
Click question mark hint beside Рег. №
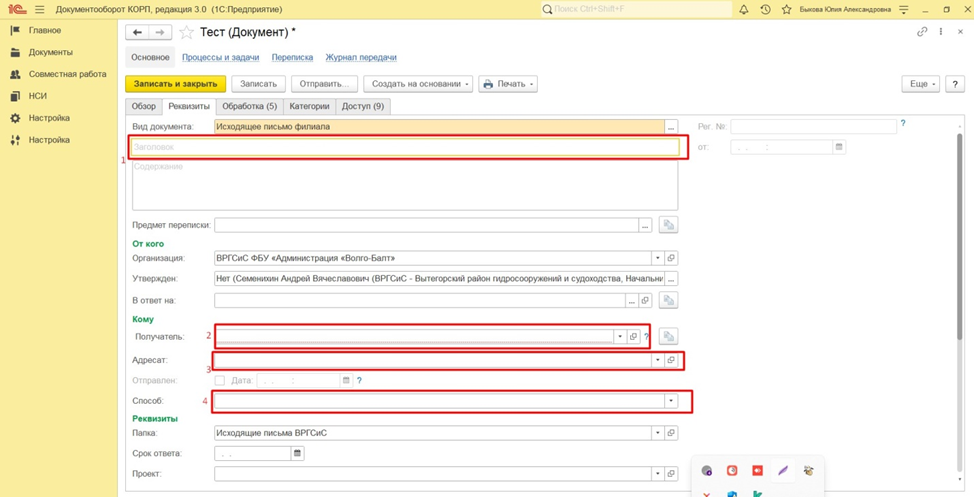[x=903, y=124]
